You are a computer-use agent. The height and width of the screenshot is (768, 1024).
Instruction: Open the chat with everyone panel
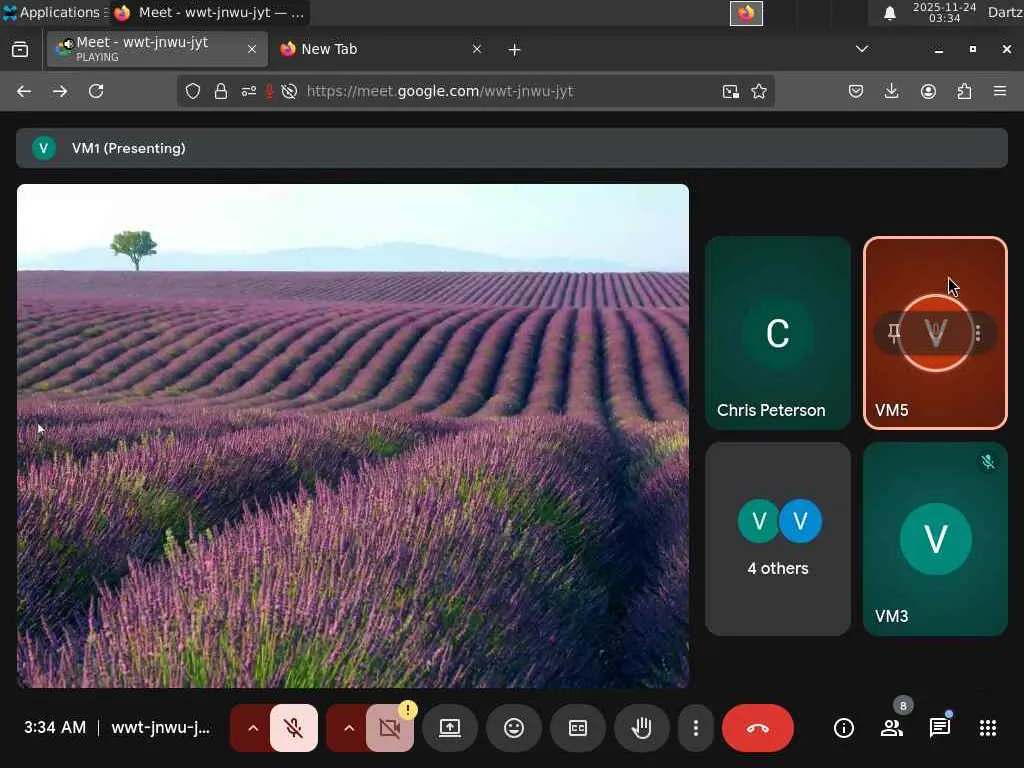pos(940,728)
